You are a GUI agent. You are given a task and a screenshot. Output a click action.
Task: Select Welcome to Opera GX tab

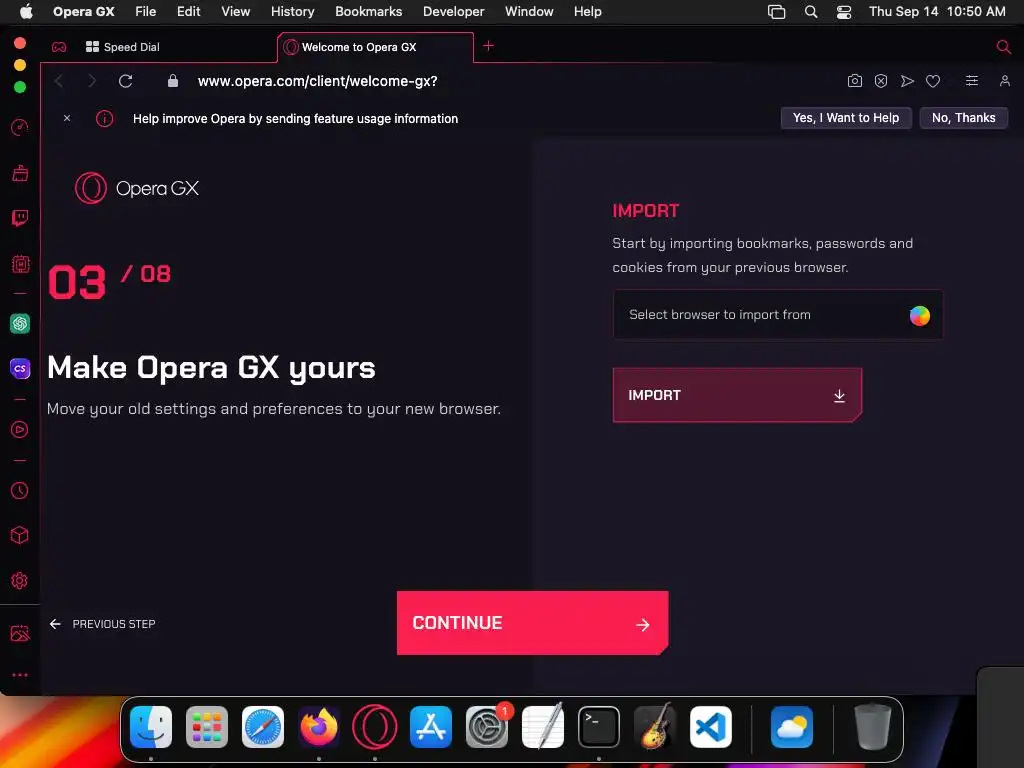[x=376, y=47]
